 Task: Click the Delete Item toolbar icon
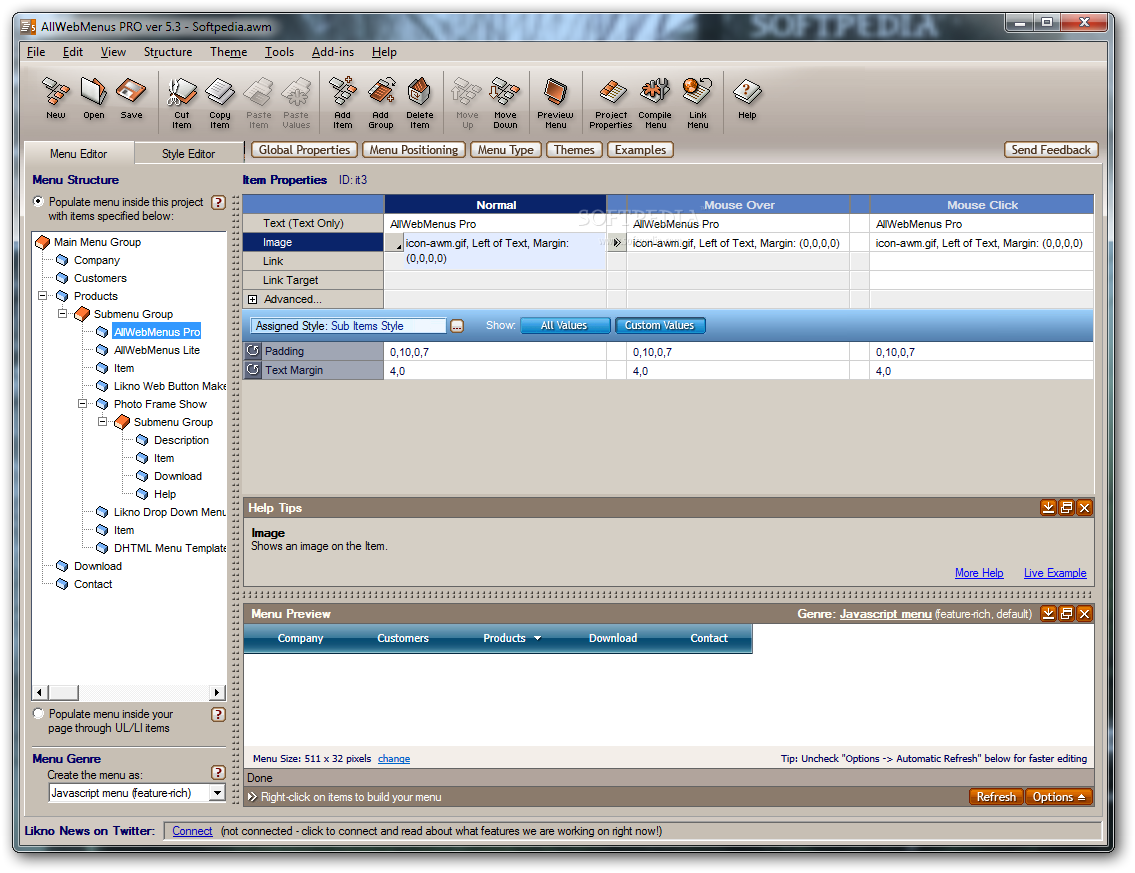(x=419, y=104)
